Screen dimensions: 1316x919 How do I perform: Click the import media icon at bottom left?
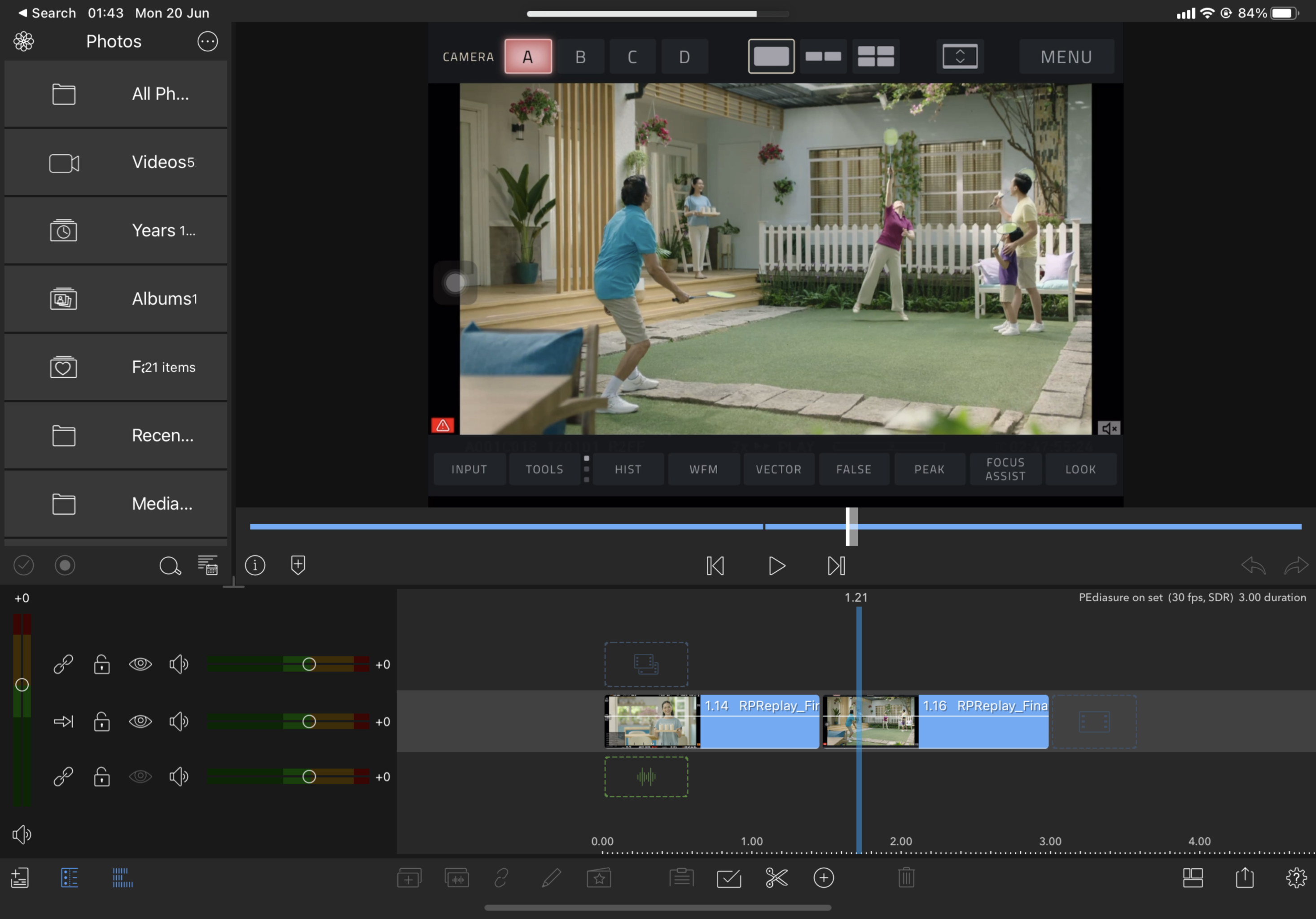click(x=19, y=878)
